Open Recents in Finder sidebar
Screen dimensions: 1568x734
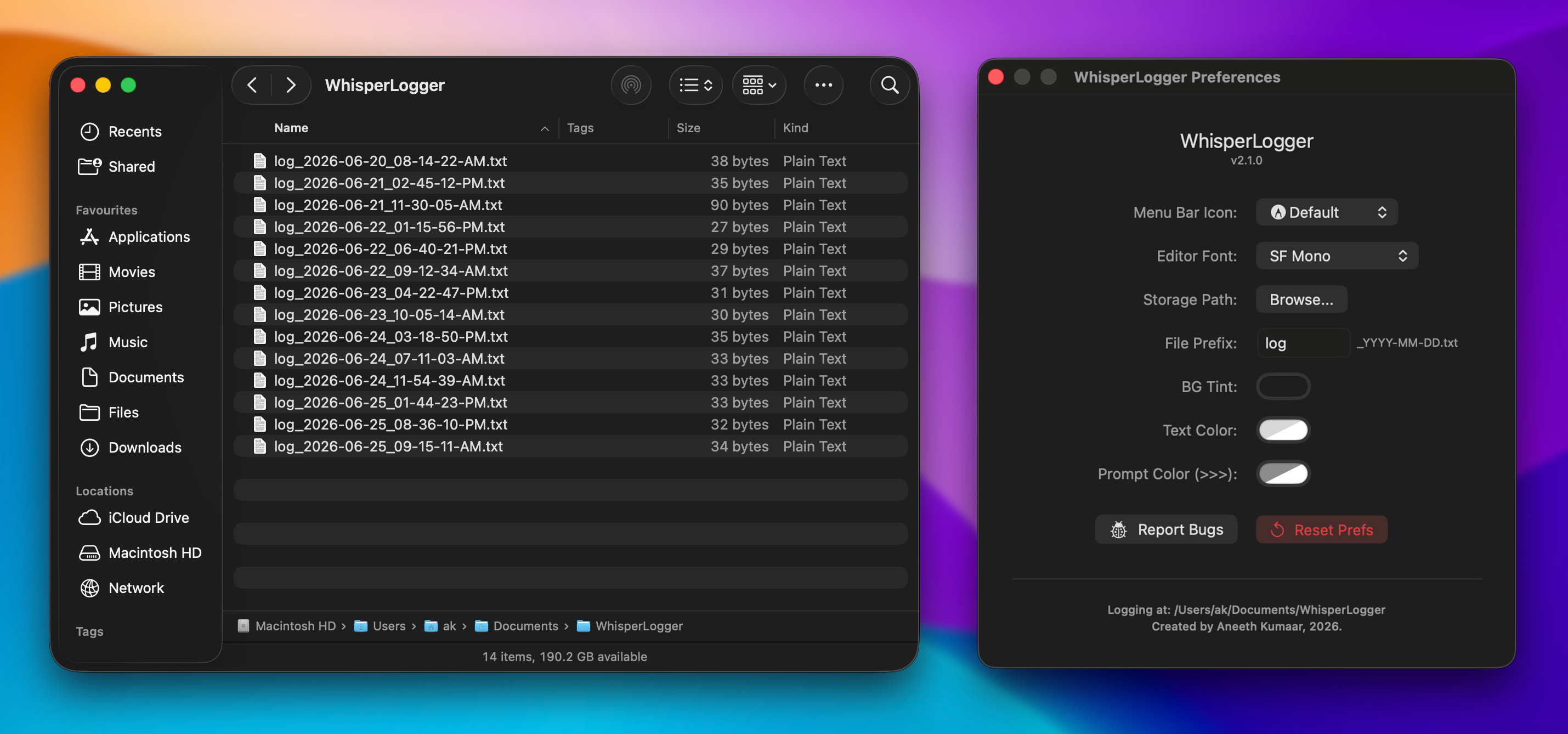coord(121,132)
